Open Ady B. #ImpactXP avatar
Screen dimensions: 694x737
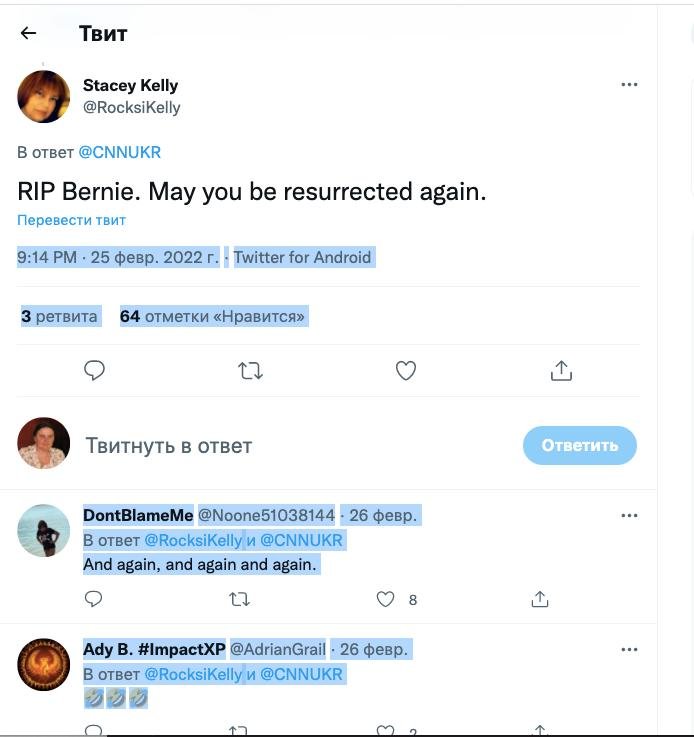click(x=44, y=664)
